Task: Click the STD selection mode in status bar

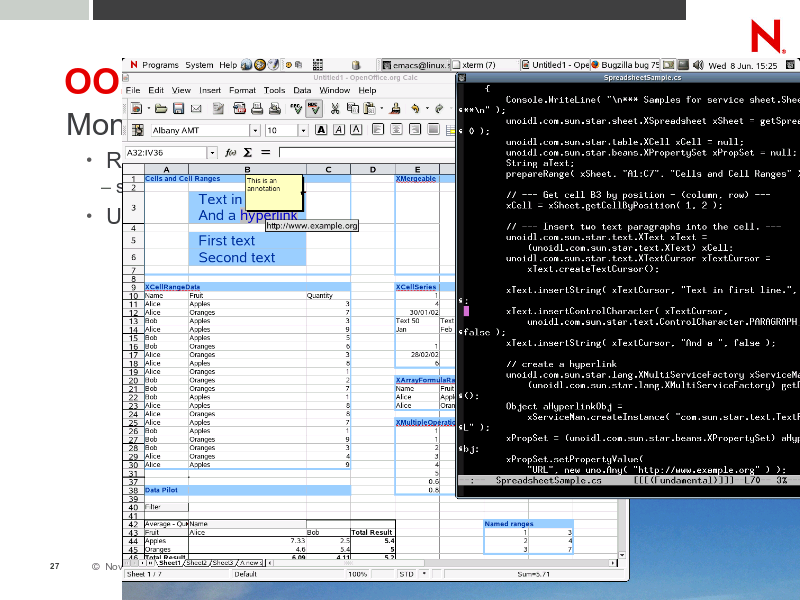Action: [407, 574]
